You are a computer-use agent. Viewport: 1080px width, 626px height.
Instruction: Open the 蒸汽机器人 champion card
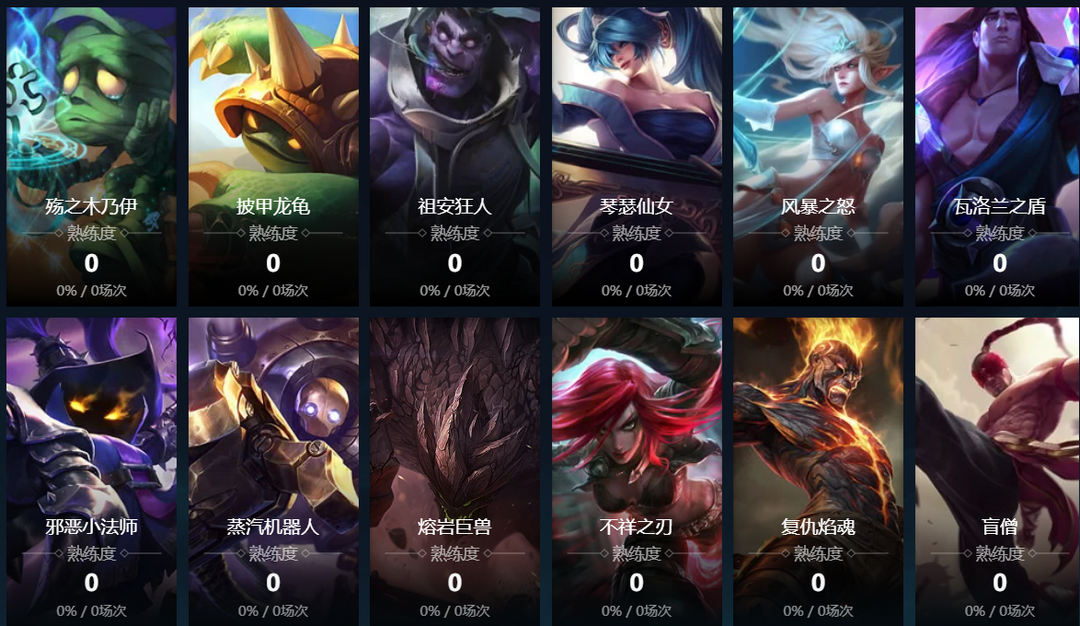pyautogui.click(x=273, y=472)
